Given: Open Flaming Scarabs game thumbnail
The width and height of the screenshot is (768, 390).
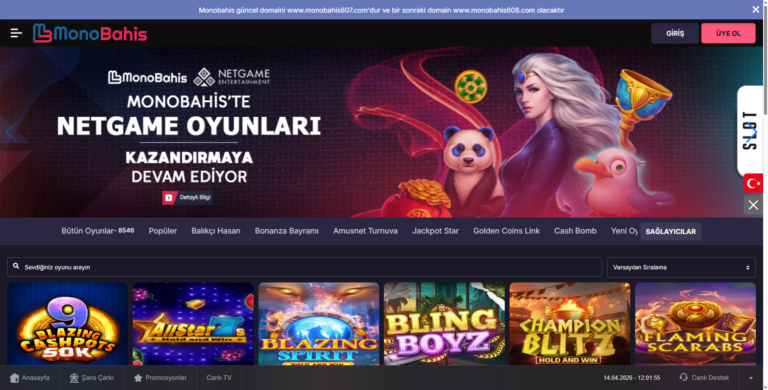Looking at the screenshot, I should 696,323.
